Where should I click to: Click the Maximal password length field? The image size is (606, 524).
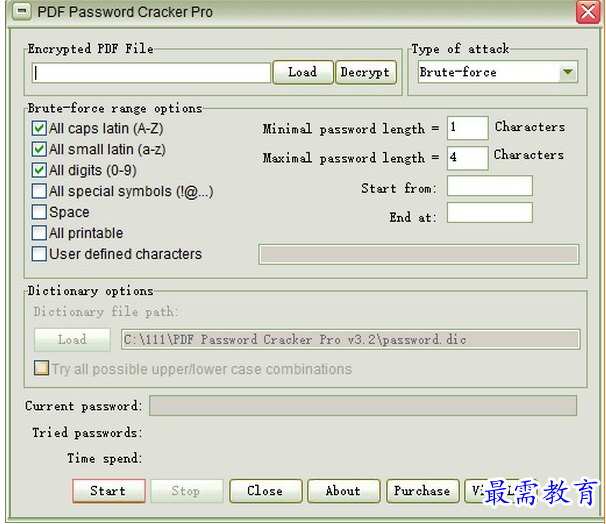[x=468, y=158]
